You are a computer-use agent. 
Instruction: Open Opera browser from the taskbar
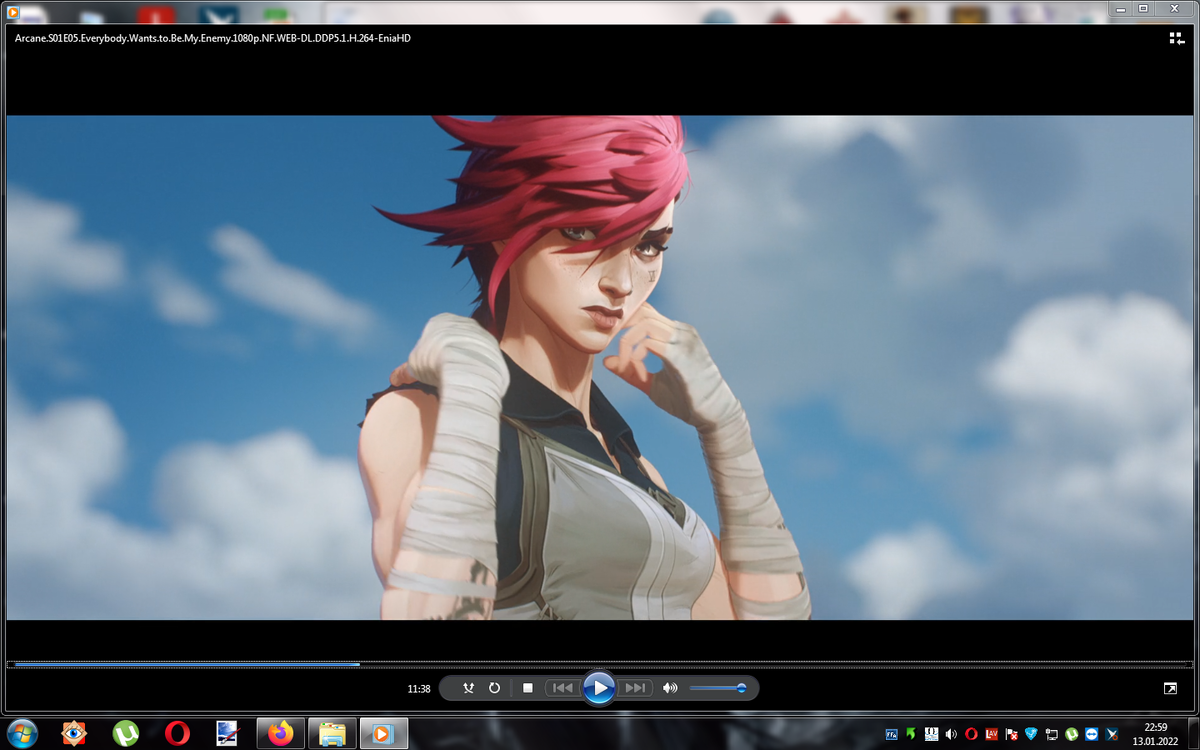(178, 734)
